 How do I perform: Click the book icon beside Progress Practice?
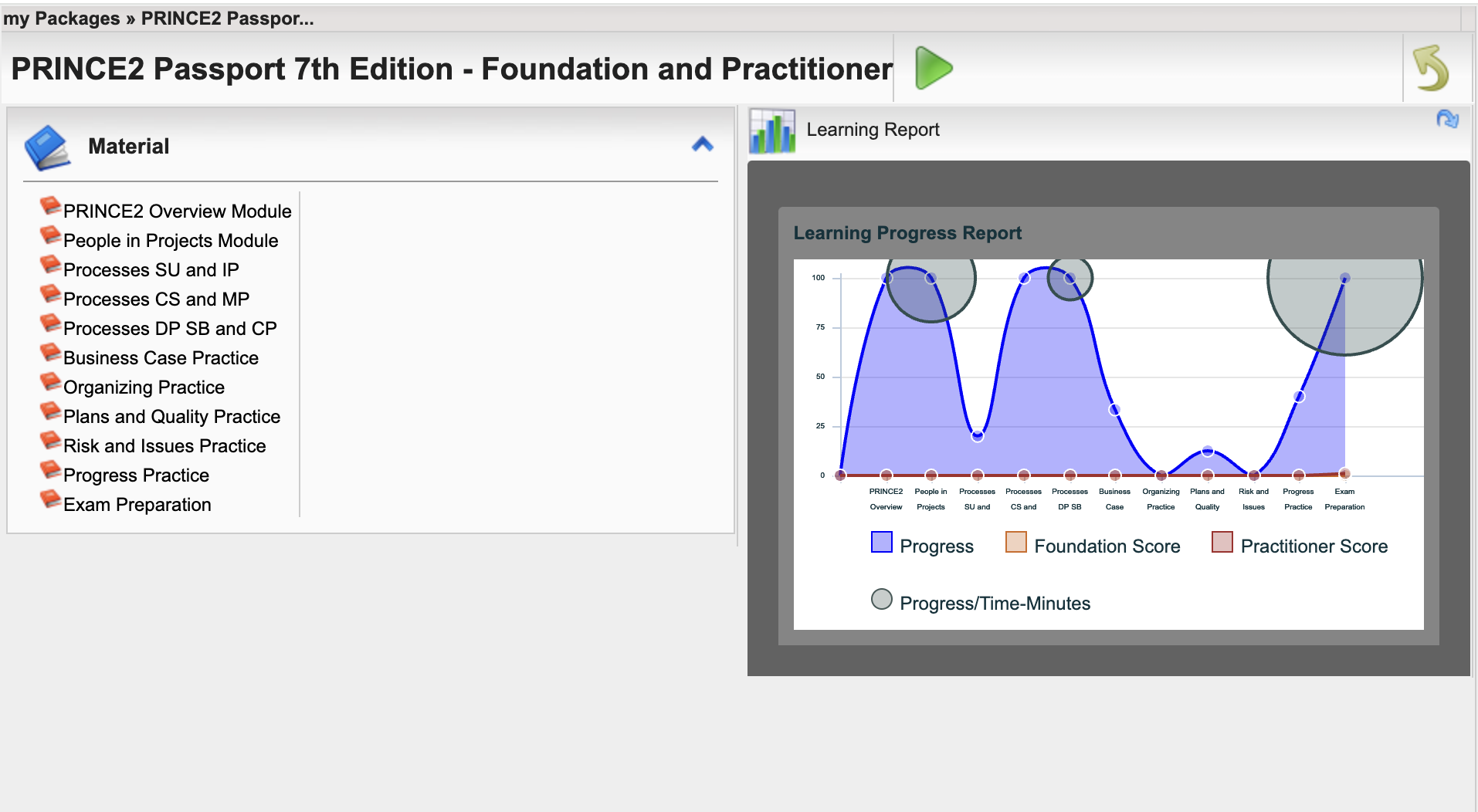coord(50,470)
